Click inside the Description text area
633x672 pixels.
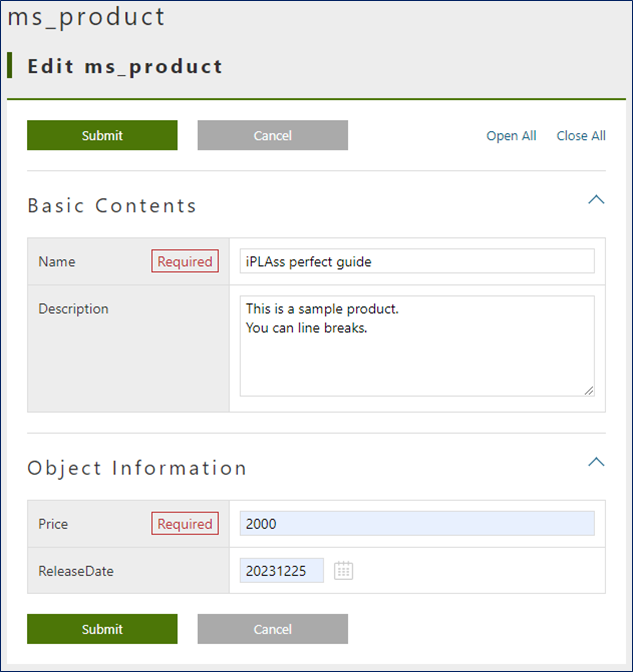click(417, 346)
